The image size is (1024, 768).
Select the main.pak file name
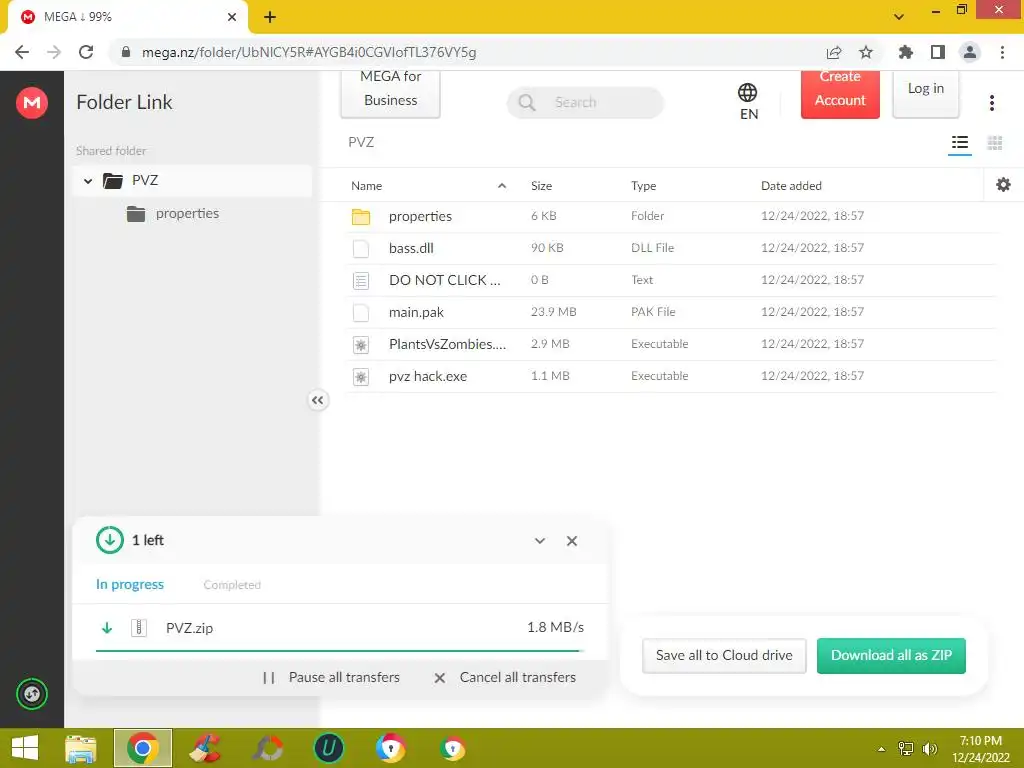click(416, 312)
